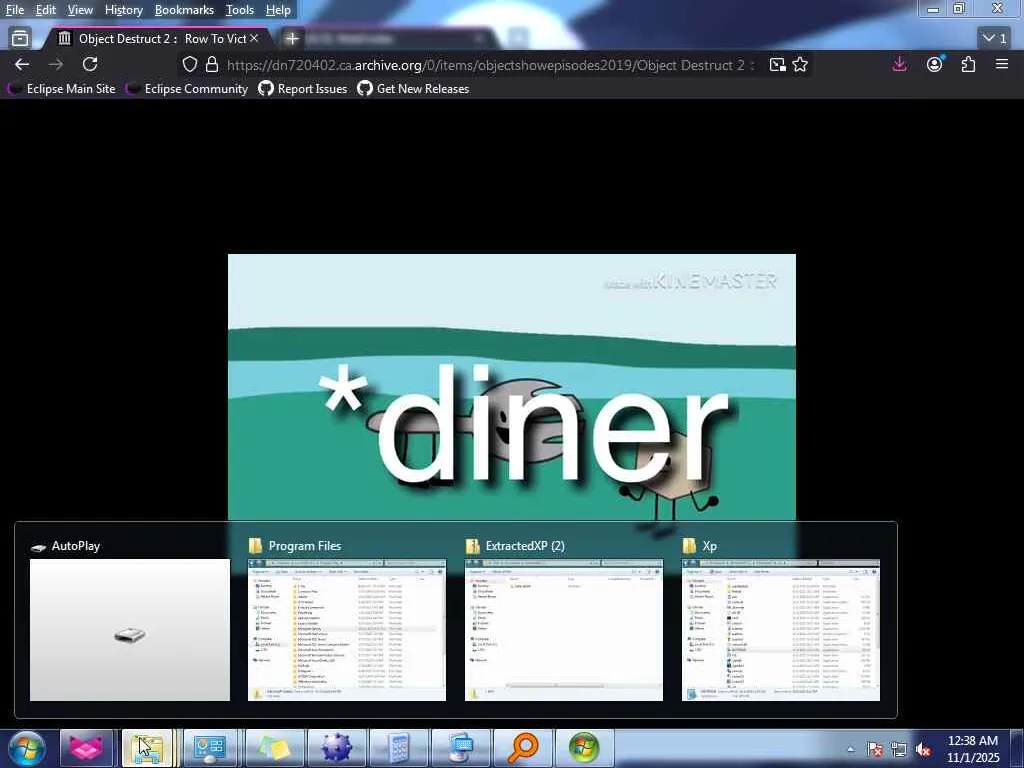Expand the list all tabs dropdown
The height and width of the screenshot is (768, 1024).
tap(995, 39)
